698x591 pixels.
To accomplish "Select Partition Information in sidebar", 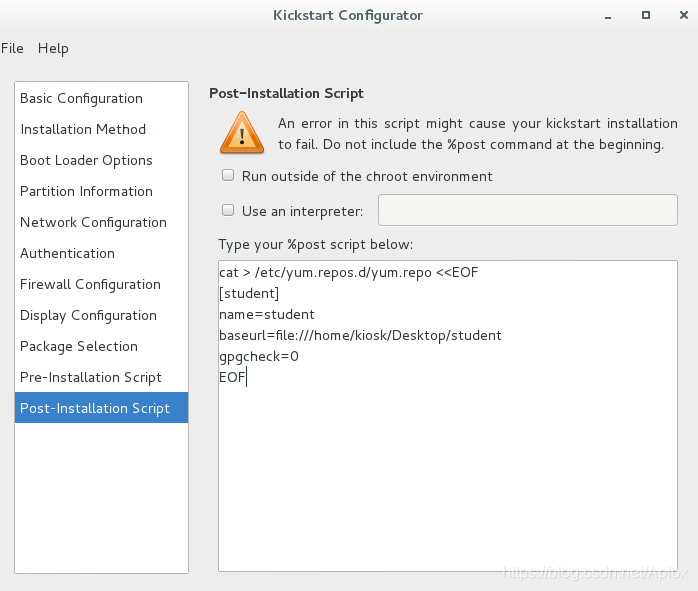I will tap(86, 191).
